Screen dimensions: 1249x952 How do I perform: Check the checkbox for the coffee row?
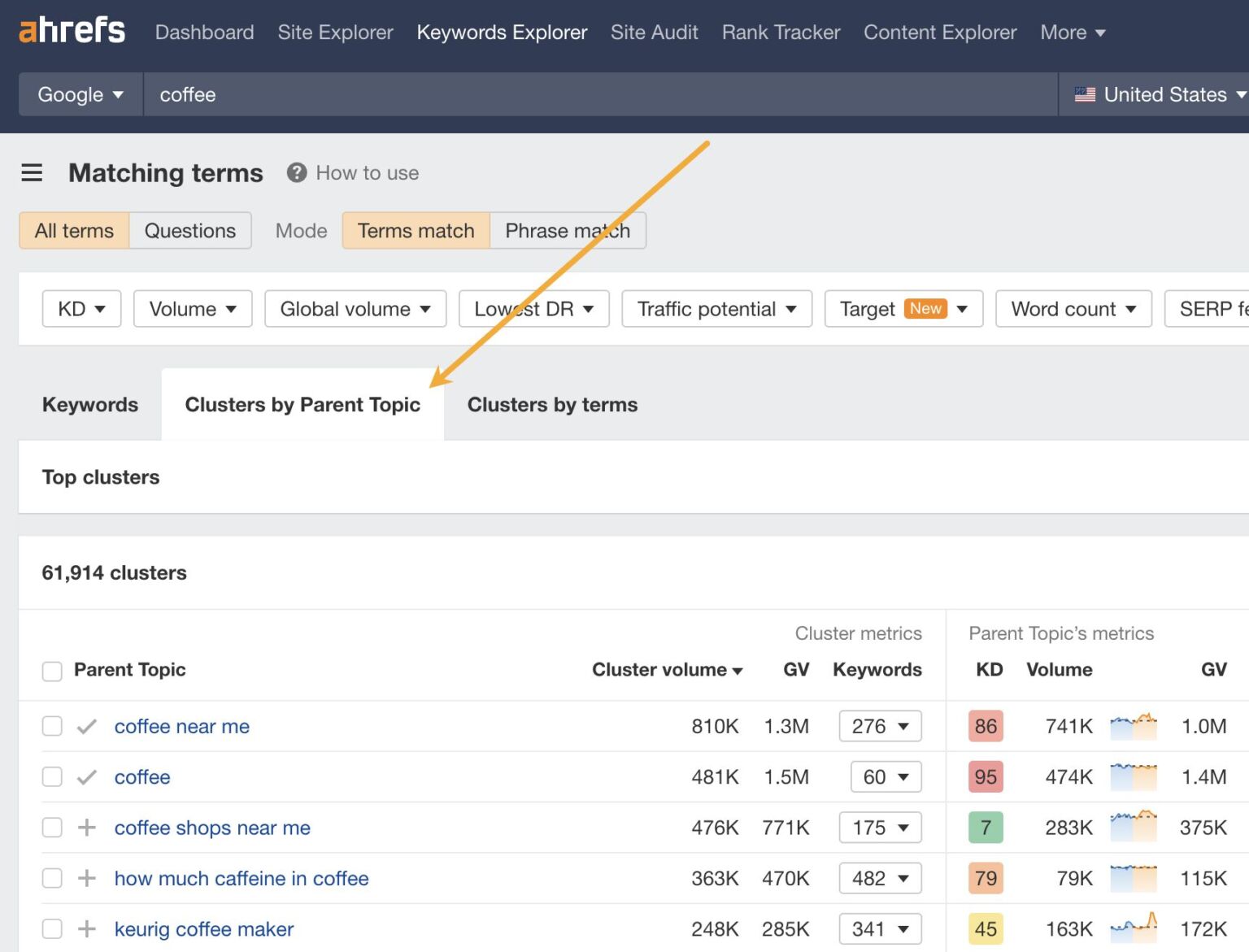tap(52, 776)
